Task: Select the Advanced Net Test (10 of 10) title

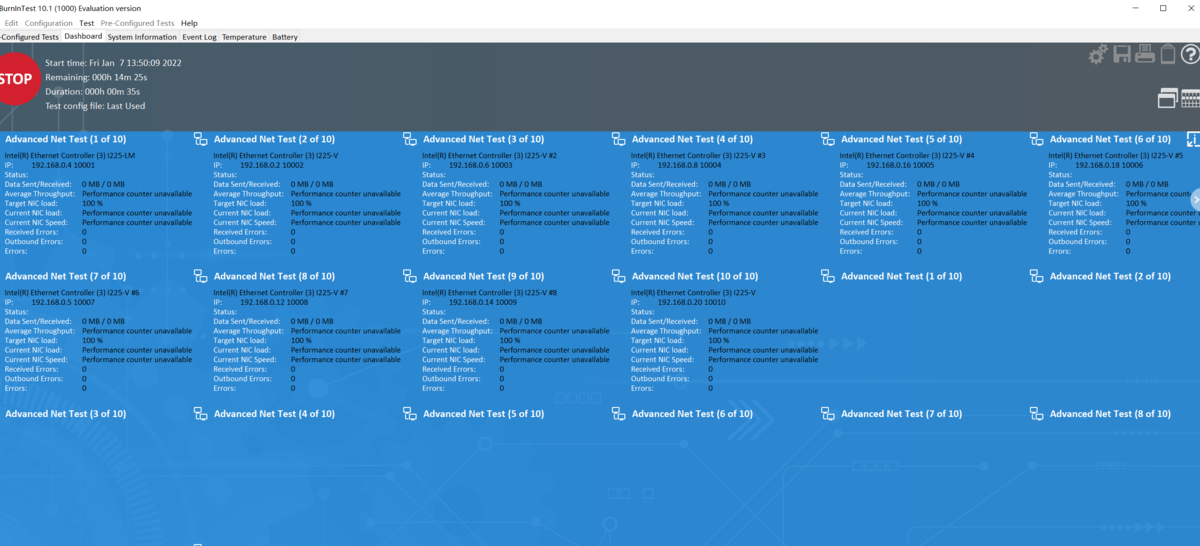Action: (x=695, y=276)
